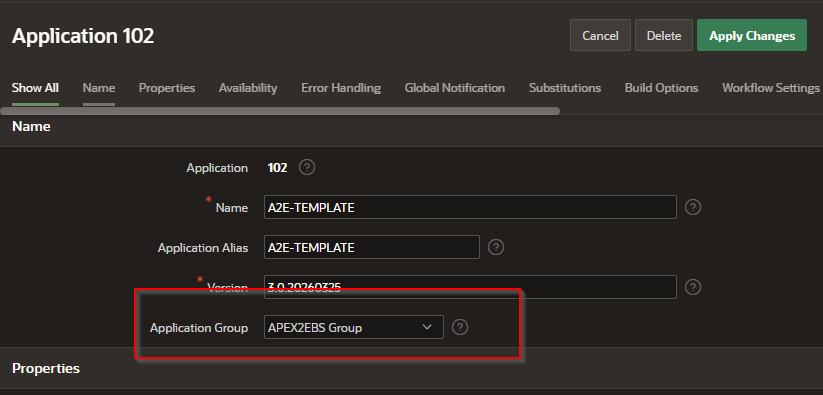Viewport: 823px width, 395px height.
Task: Open help for the Application Group field
Action: point(460,327)
